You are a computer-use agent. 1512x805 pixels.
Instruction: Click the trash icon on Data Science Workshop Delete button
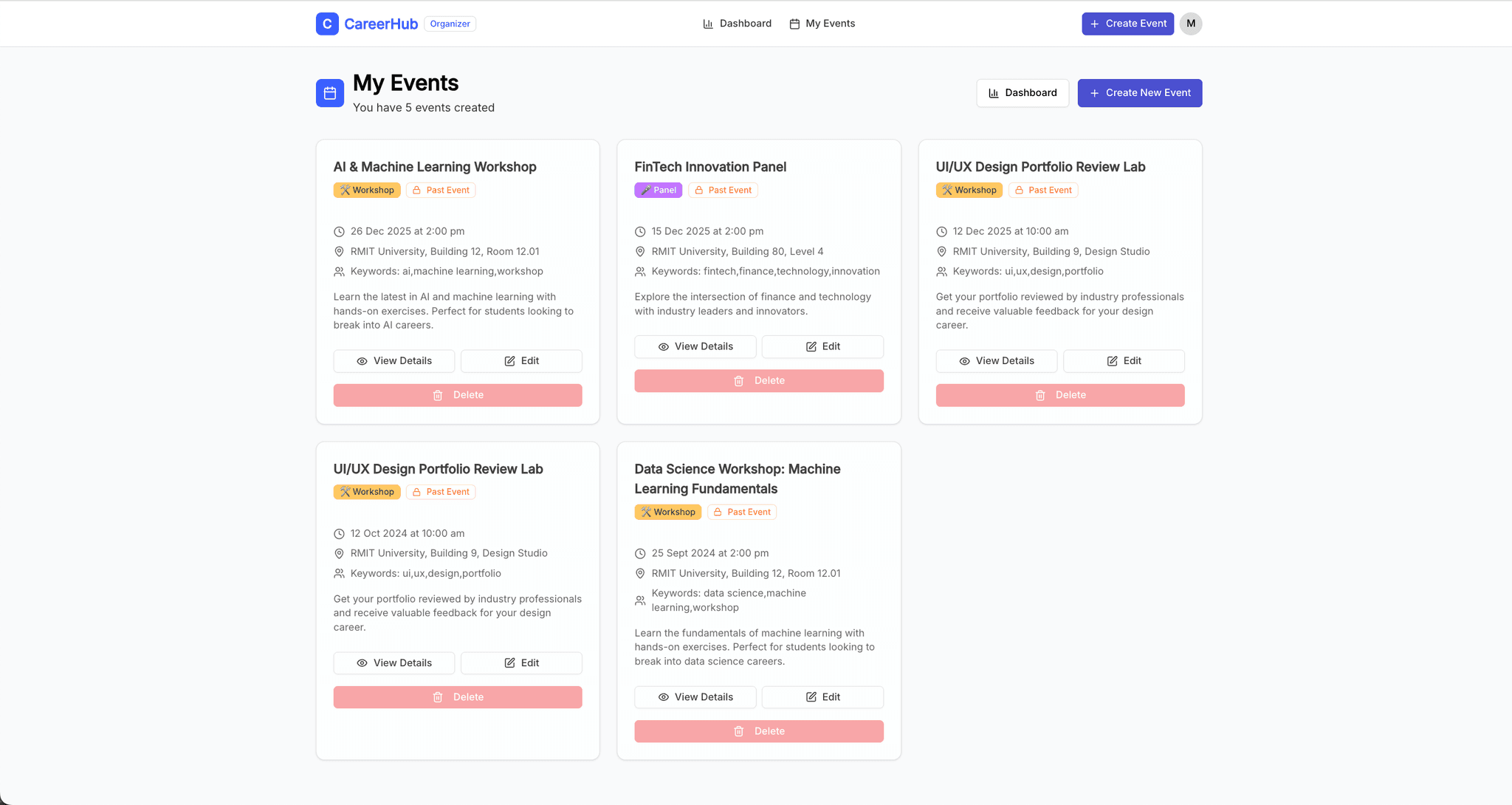(x=739, y=730)
